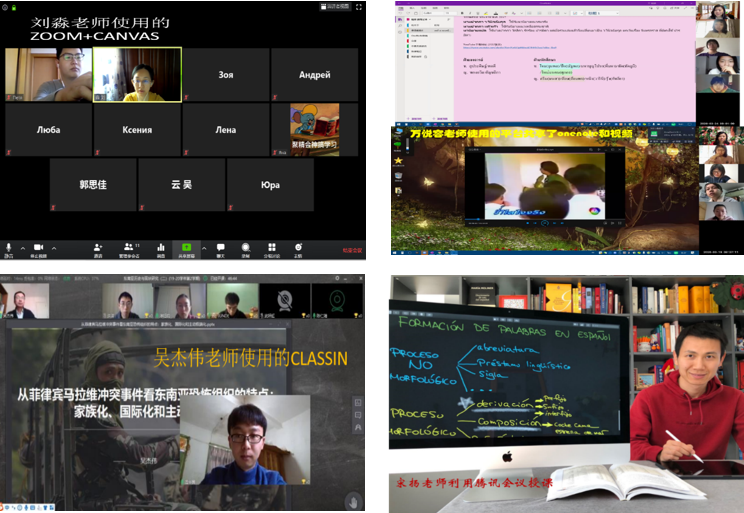
Task: Open the Invite participants icon
Action: [98, 246]
